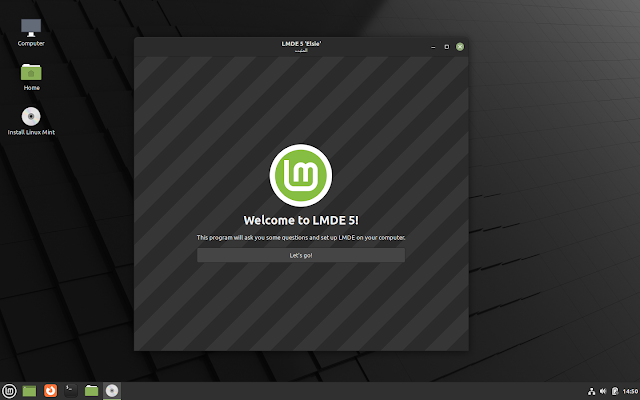This screenshot has width=640, height=400.
Task: Open the Linux Mint start menu
Action: coord(9,391)
